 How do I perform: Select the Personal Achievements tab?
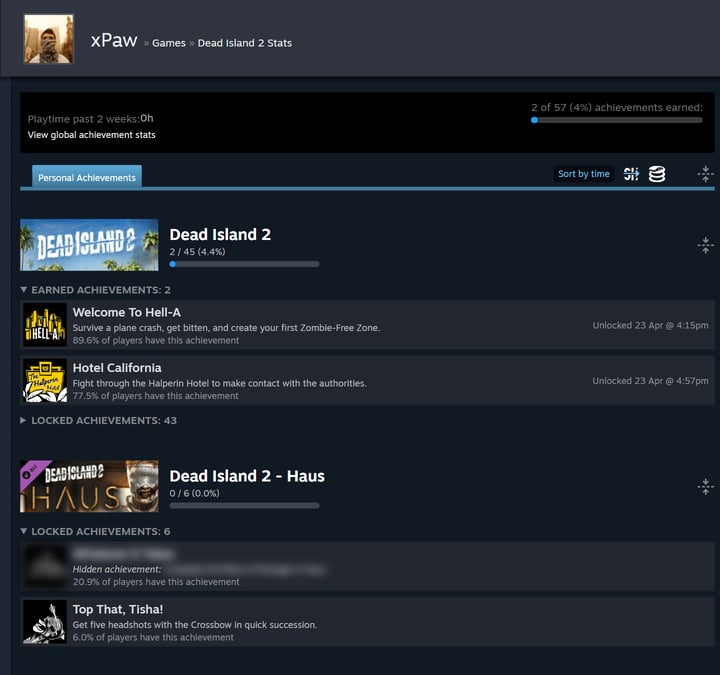pyautogui.click(x=87, y=177)
